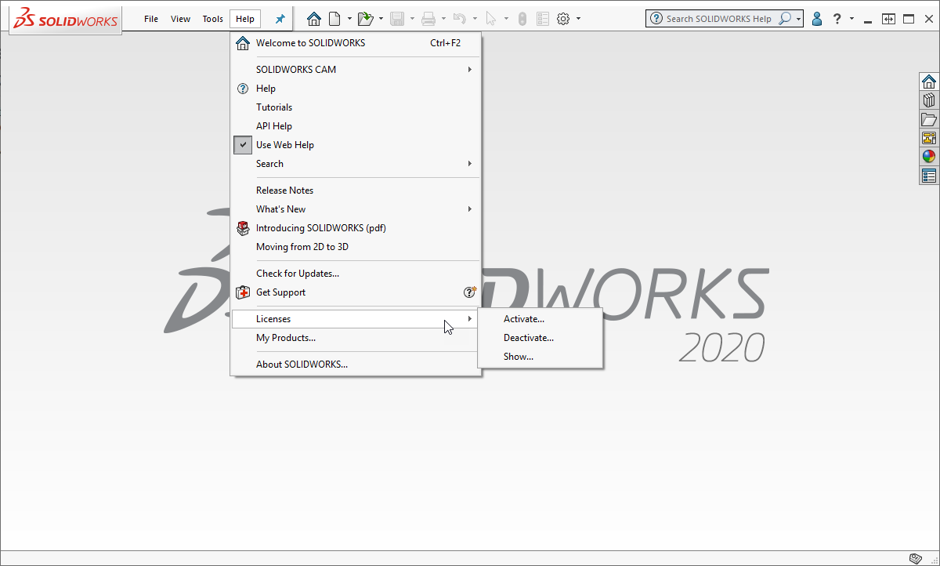
Task: Choose Check for Updates...
Action: 356,273
